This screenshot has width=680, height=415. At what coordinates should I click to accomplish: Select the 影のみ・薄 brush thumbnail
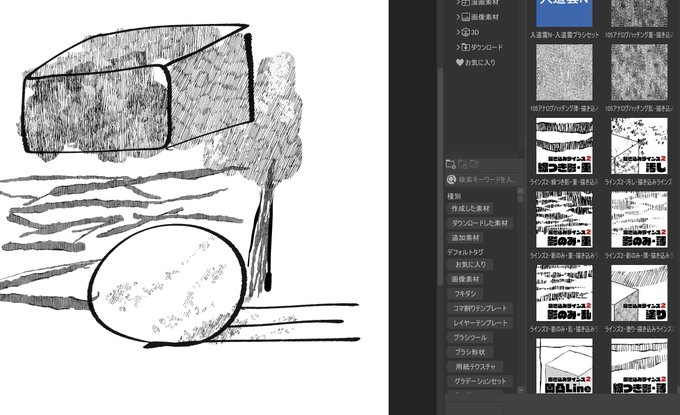point(639,219)
